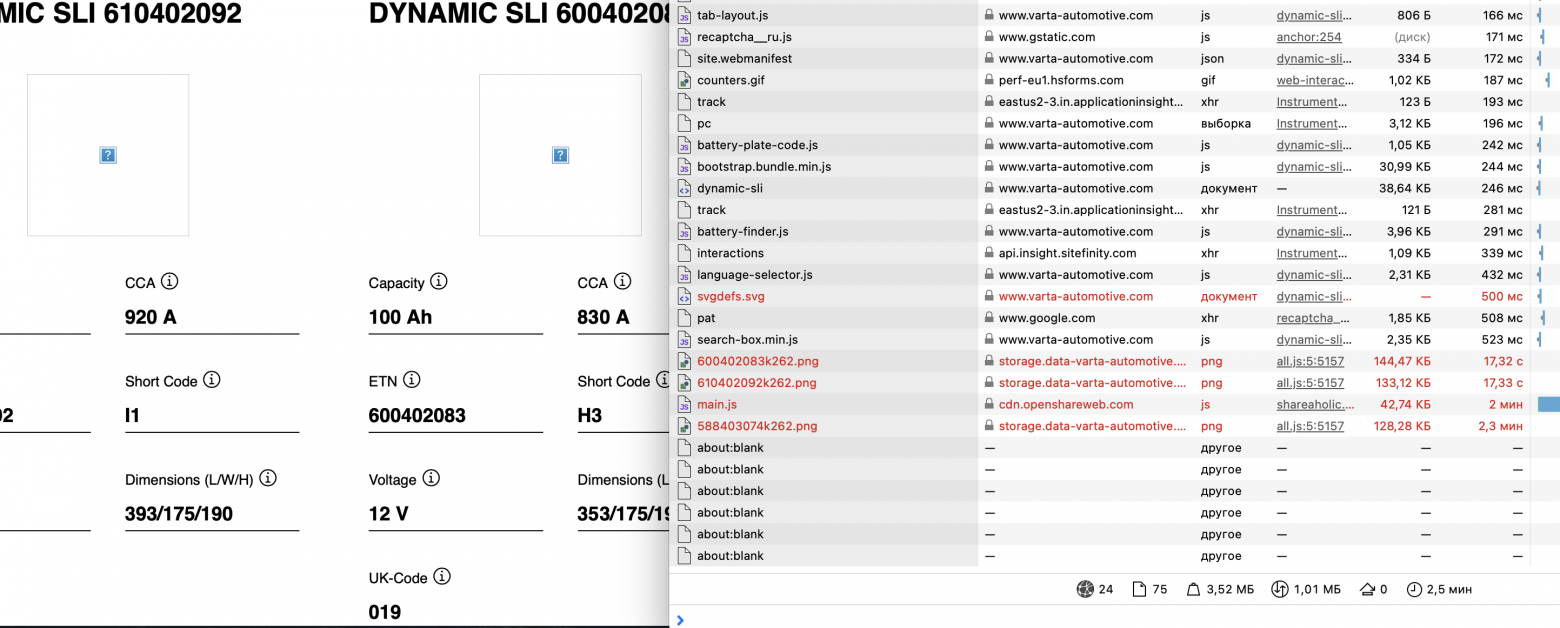Click UK-Code value 019
This screenshot has height=628, width=1560.
385,612
